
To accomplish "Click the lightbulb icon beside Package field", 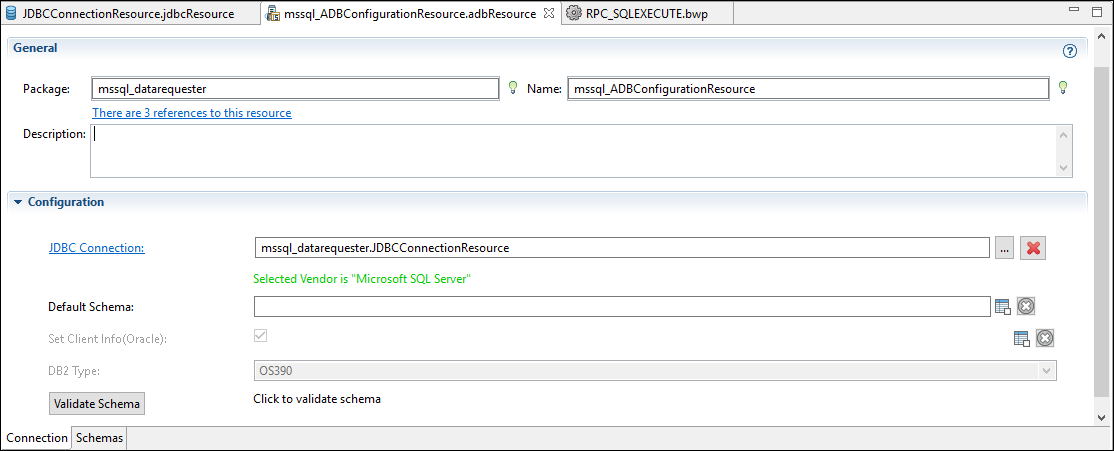I will tap(513, 88).
